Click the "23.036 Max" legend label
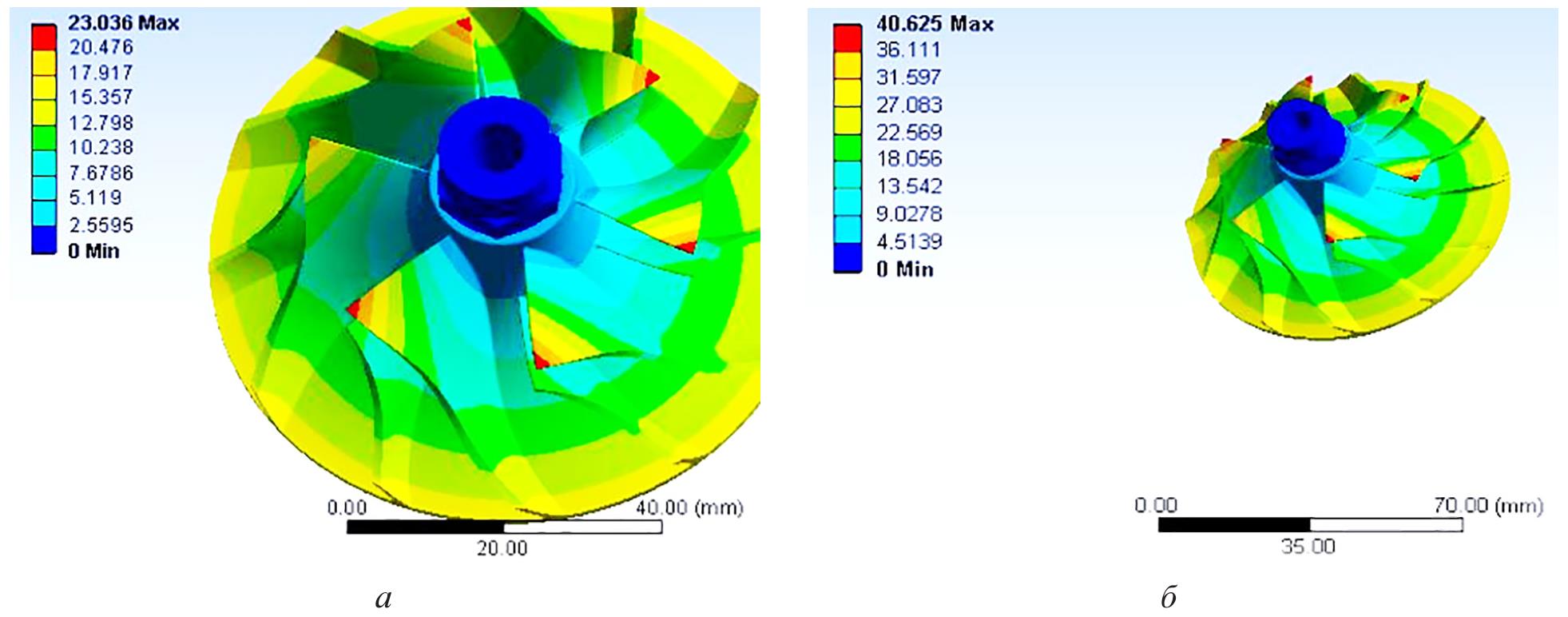 click(x=123, y=23)
